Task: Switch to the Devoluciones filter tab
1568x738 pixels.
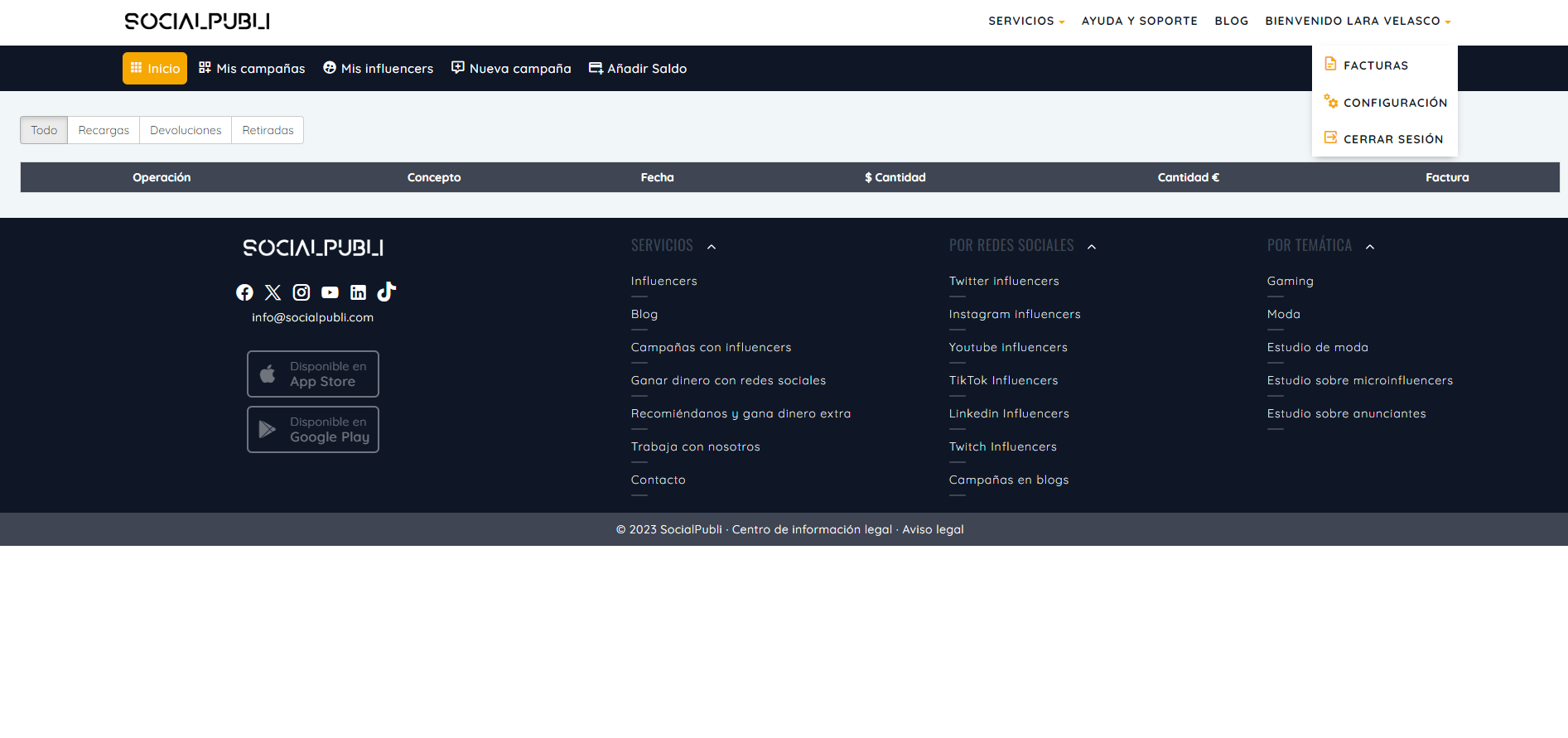Action: (x=186, y=130)
